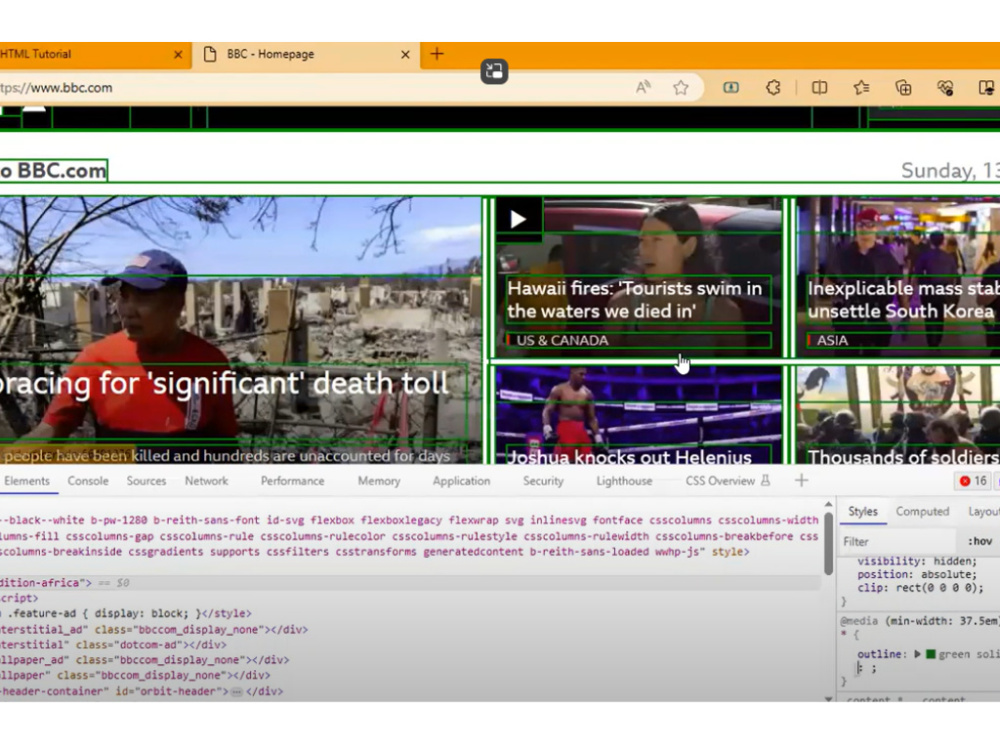Select the class="dotcom-ad" div line
This screenshot has width=1000, height=750.
click(x=114, y=645)
